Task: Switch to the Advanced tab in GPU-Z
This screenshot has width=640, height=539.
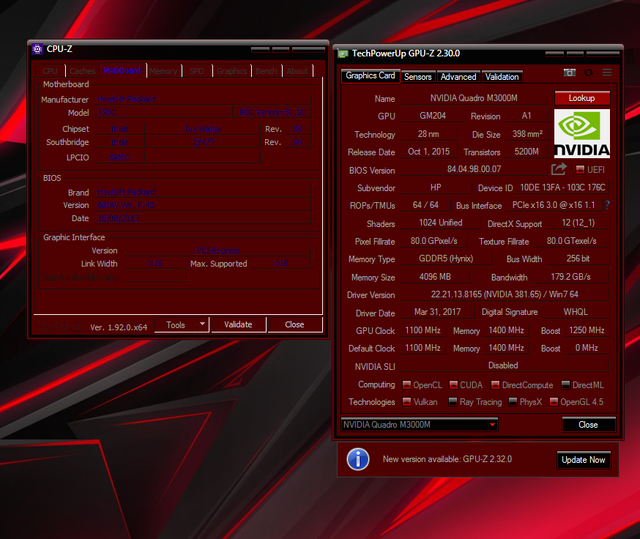Action: (458, 77)
